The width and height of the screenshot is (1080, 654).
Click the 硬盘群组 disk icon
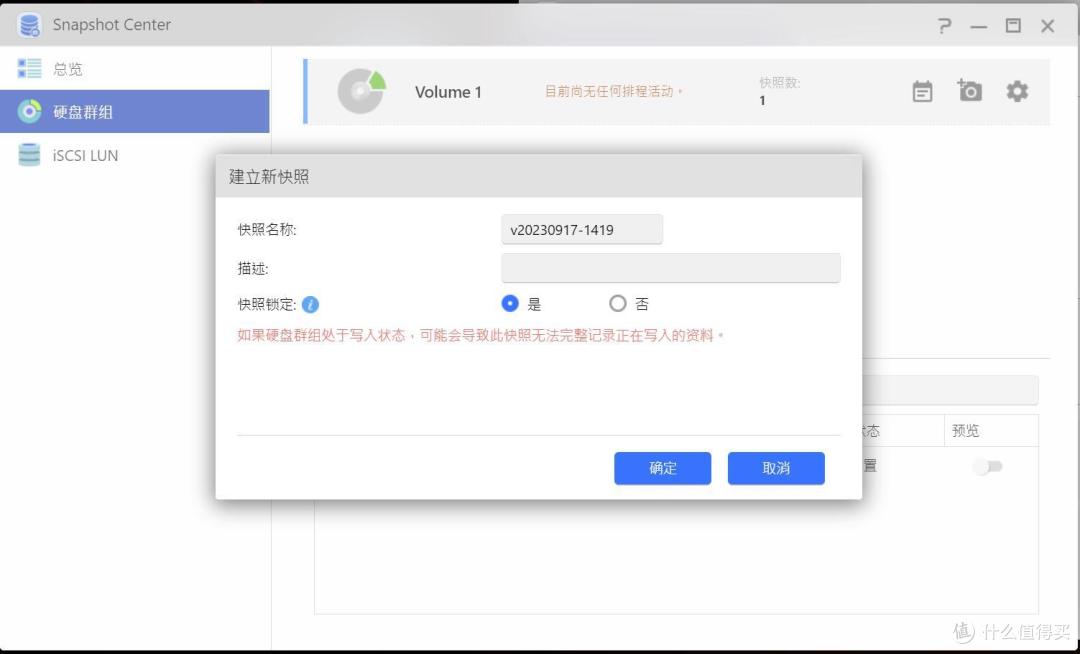[x=30, y=112]
